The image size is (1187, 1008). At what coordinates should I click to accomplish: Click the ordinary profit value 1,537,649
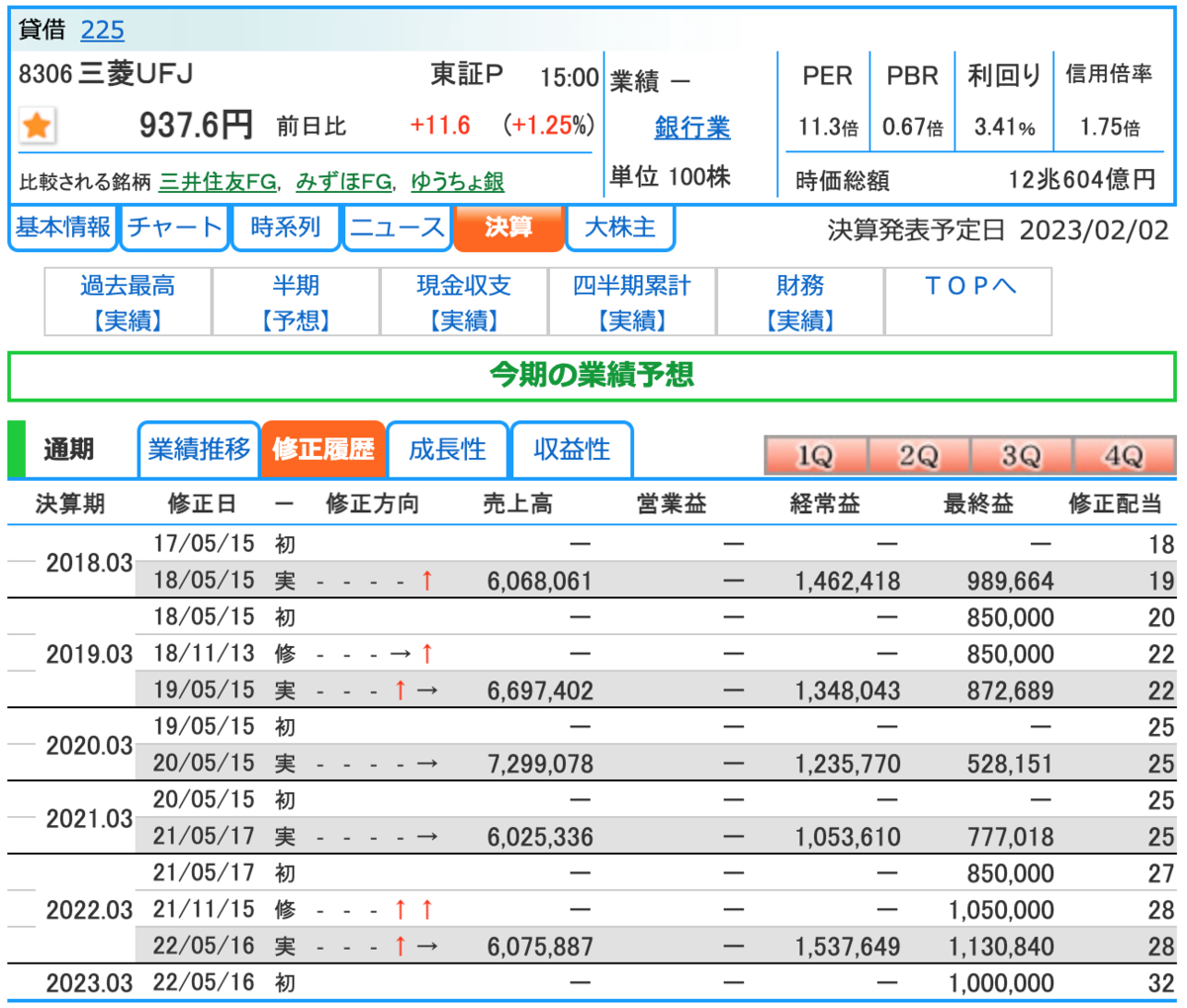click(848, 948)
